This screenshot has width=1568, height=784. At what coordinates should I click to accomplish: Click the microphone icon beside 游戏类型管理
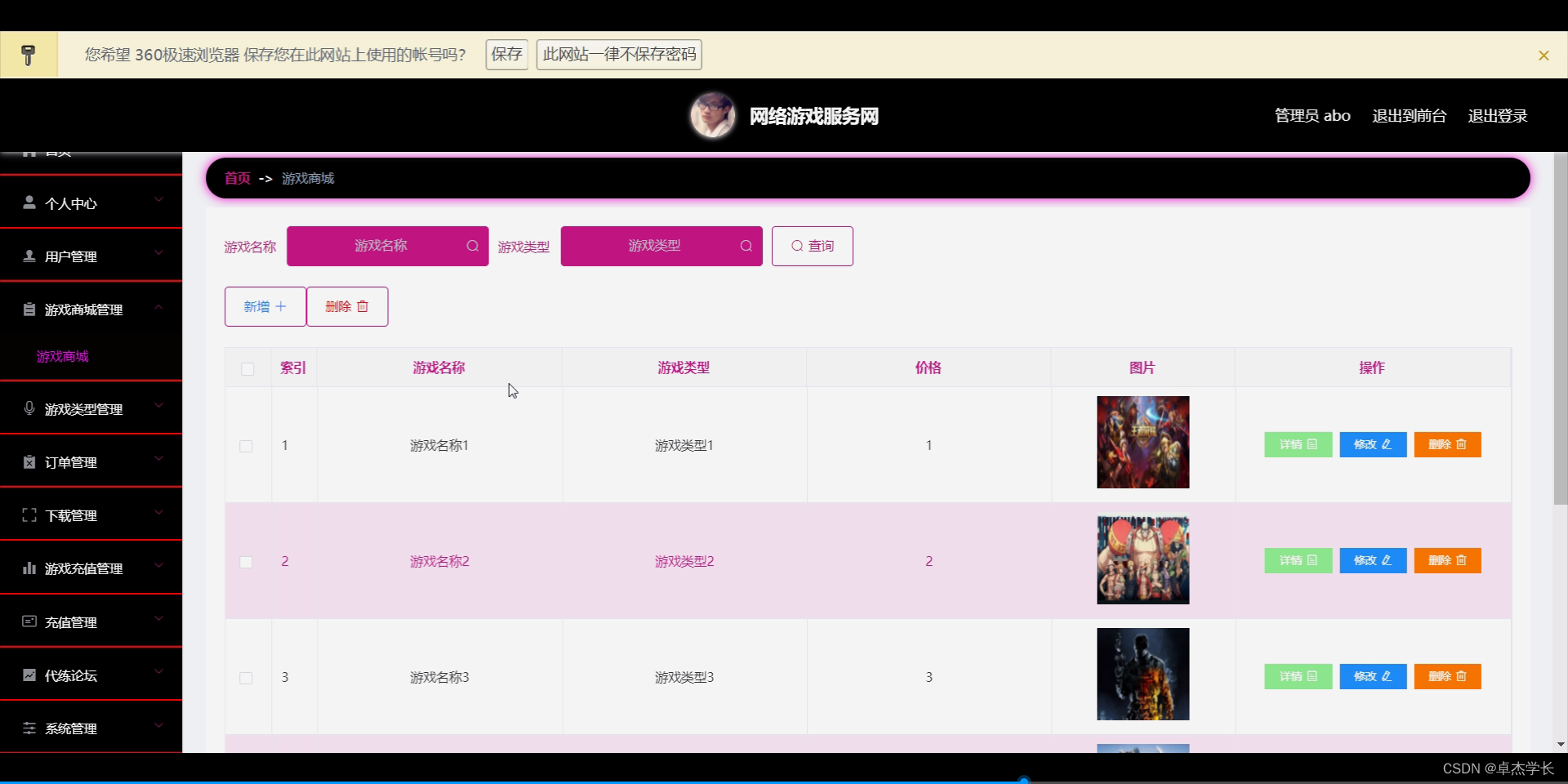pyautogui.click(x=29, y=408)
